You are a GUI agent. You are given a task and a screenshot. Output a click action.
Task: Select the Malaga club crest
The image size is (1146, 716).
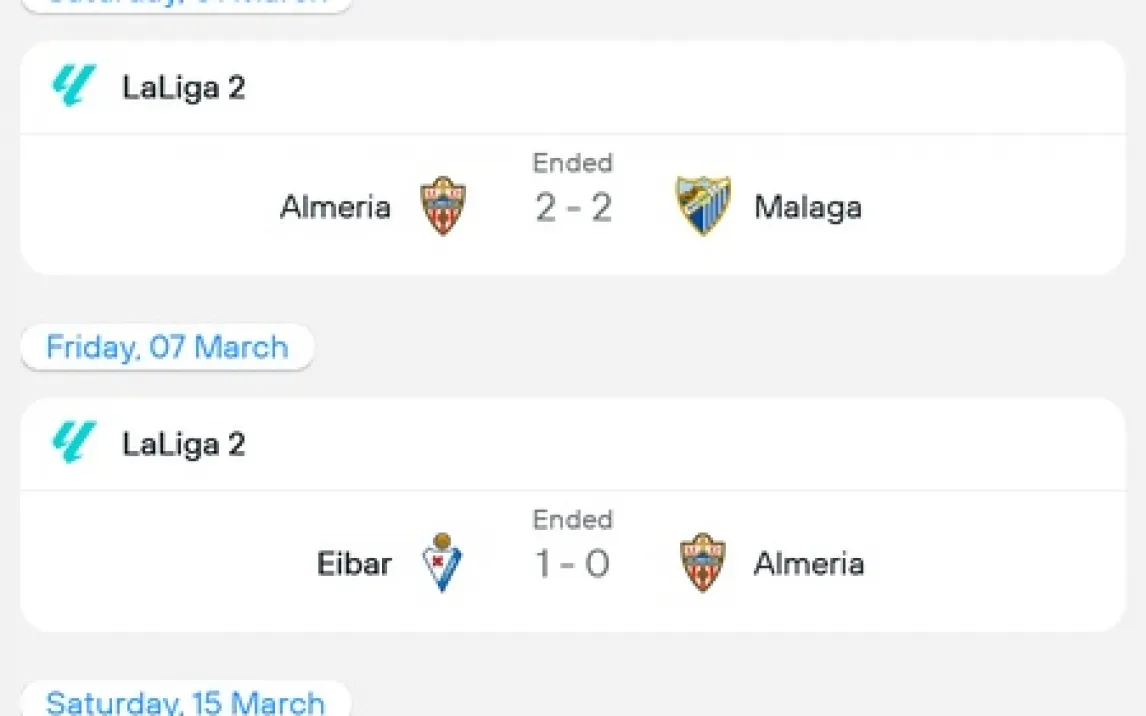(x=702, y=207)
